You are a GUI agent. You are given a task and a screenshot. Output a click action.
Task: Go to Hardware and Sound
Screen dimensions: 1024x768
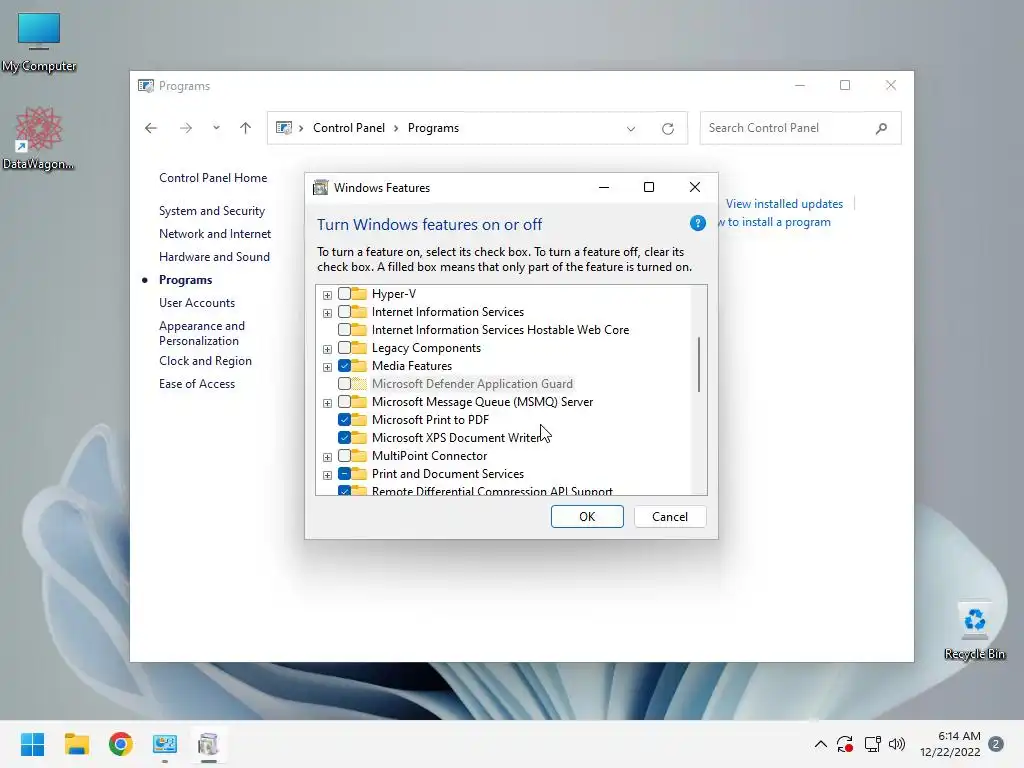click(214, 257)
